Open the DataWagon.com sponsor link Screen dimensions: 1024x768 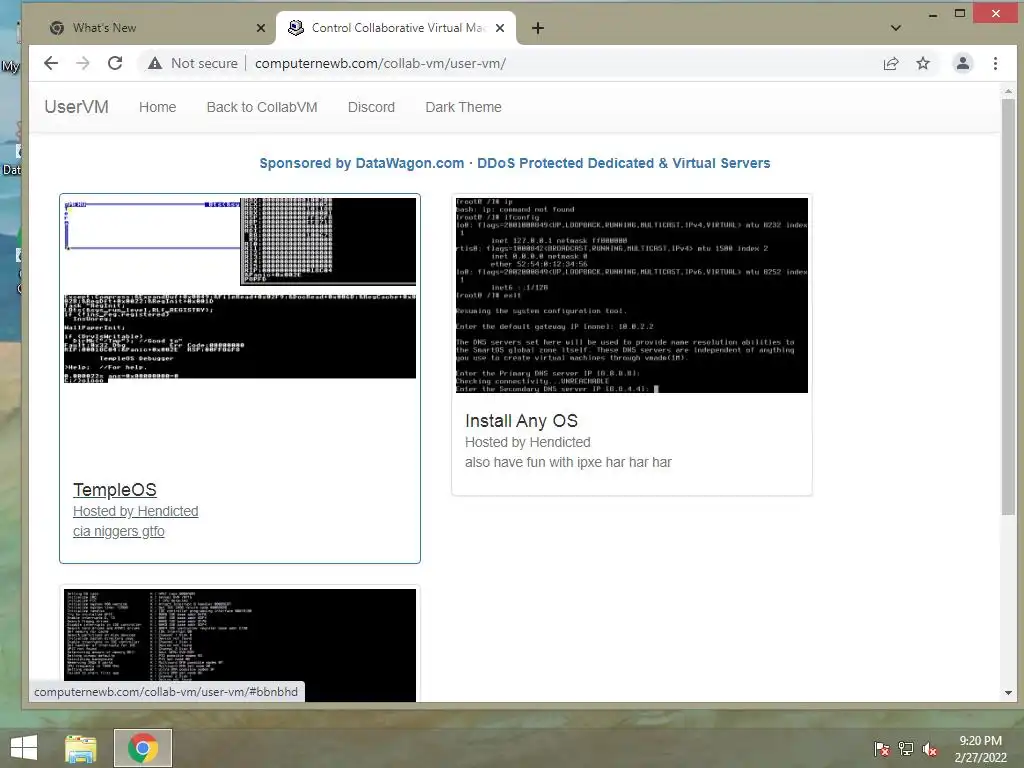[515, 163]
